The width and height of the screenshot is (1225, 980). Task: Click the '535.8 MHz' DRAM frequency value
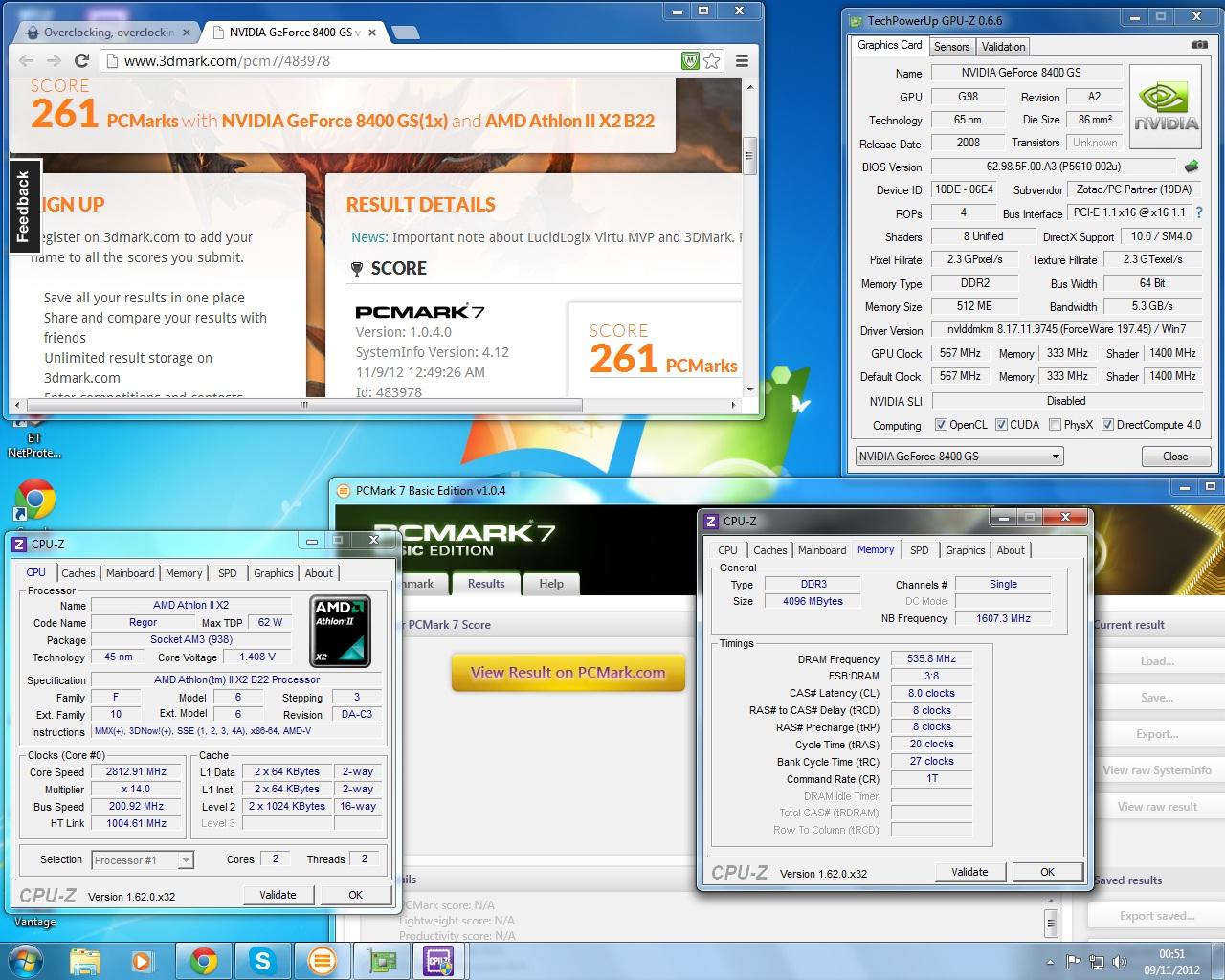(931, 658)
